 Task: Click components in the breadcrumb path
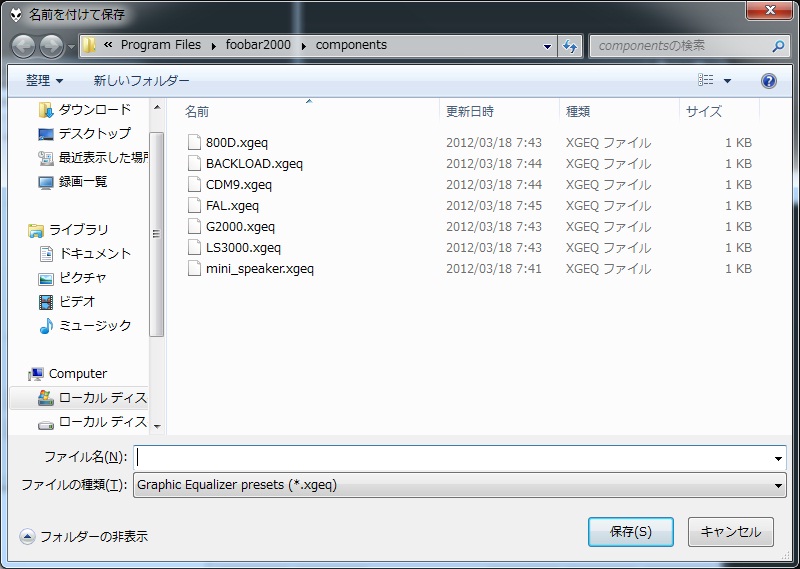(351, 45)
